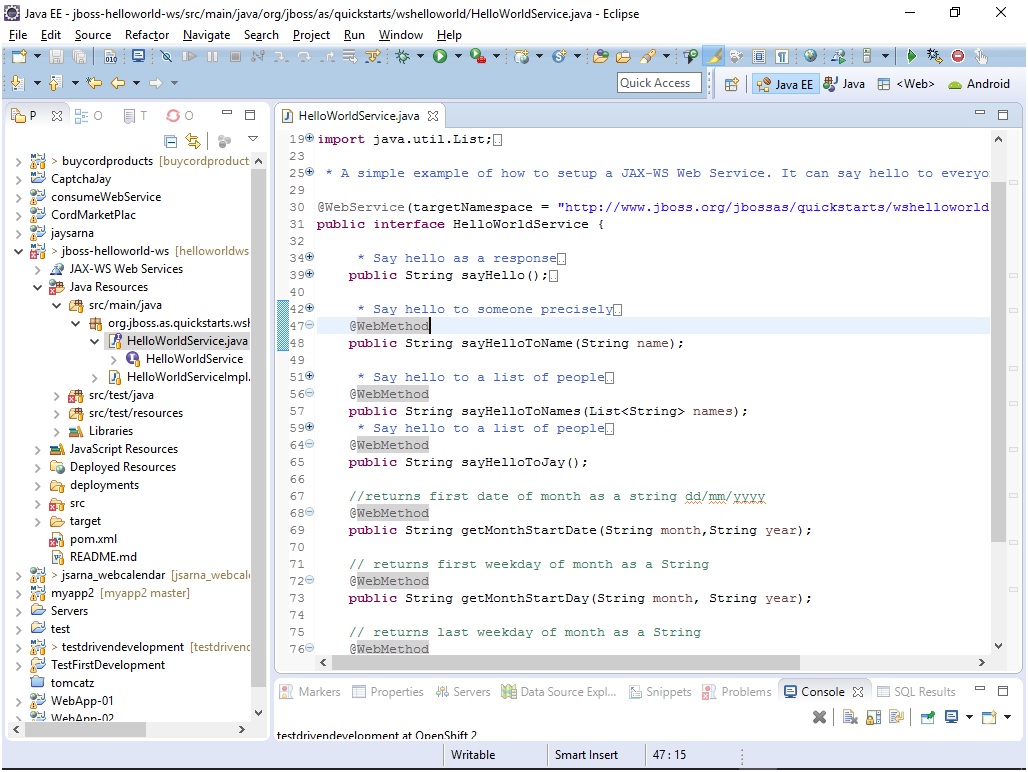
Task: Switch to the Java perspective
Action: (844, 84)
